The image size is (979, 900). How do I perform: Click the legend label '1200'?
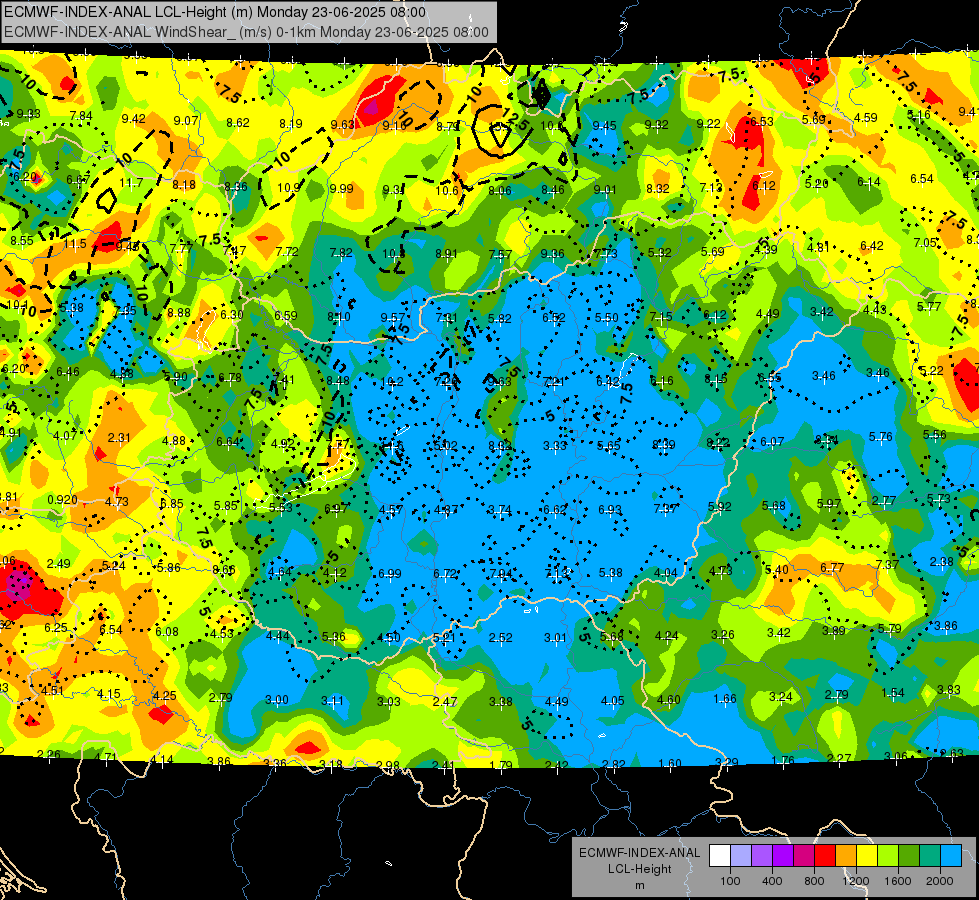tap(855, 881)
